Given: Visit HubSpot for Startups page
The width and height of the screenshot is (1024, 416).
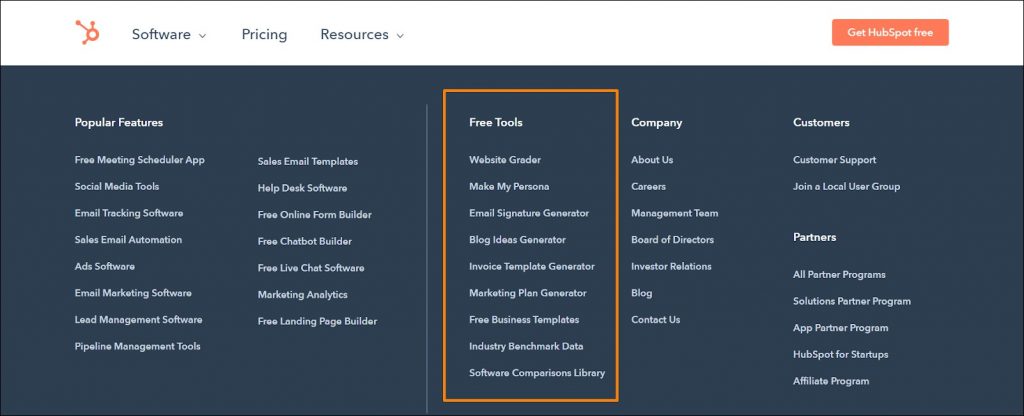Looking at the screenshot, I should click(x=840, y=354).
